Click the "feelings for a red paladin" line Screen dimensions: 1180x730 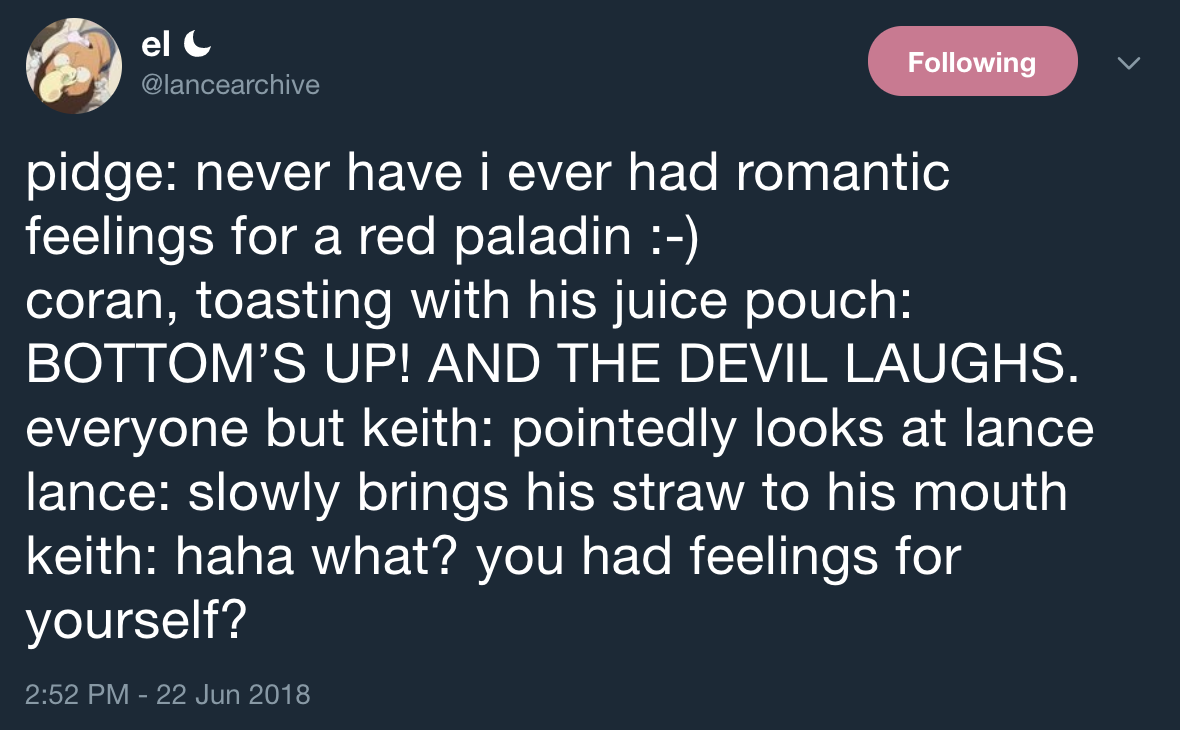tap(330, 238)
